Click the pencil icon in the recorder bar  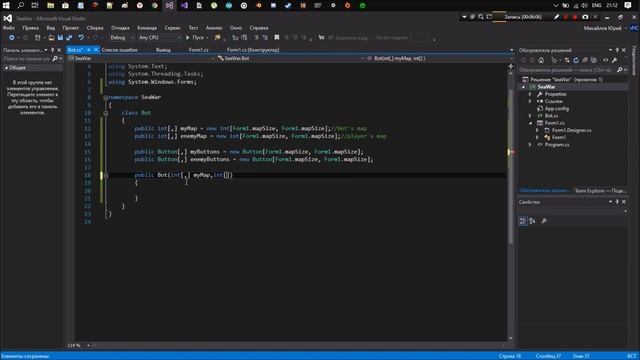(556, 17)
